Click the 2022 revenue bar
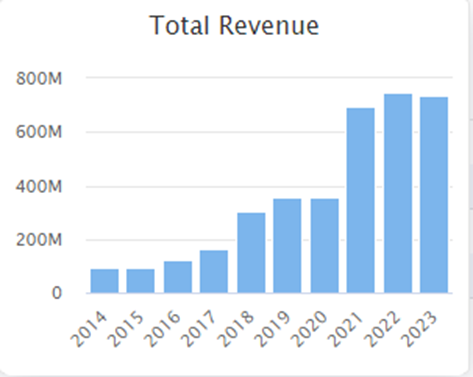This screenshot has height=377, width=473. coord(398,193)
